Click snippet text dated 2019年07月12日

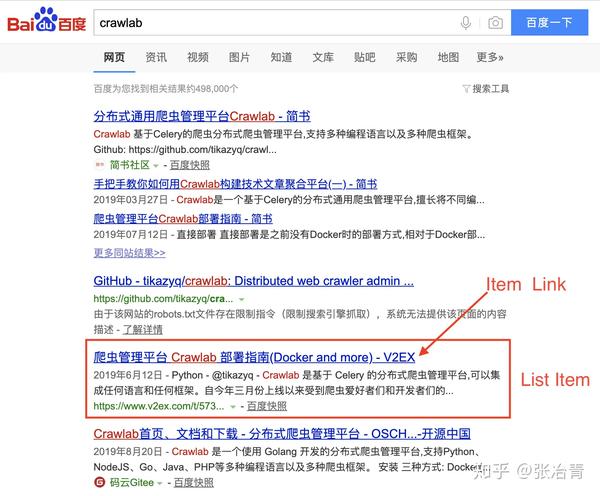tap(289, 234)
